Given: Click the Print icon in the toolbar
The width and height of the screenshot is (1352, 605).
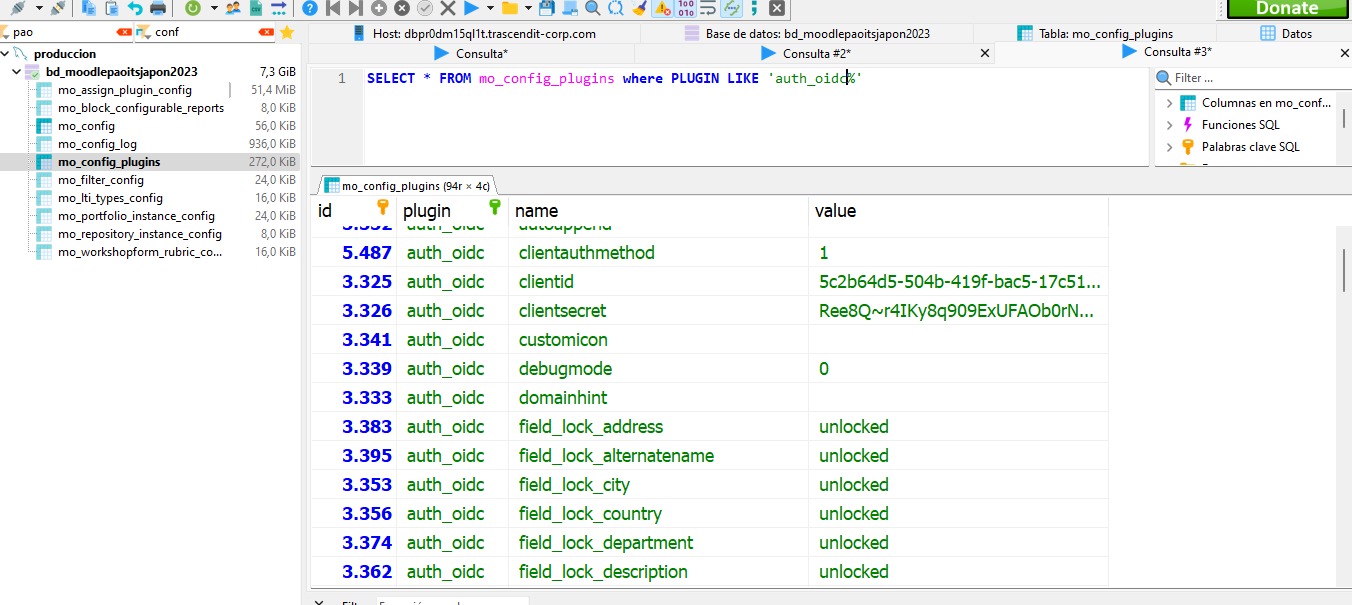Looking at the screenshot, I should pyautogui.click(x=158, y=8).
